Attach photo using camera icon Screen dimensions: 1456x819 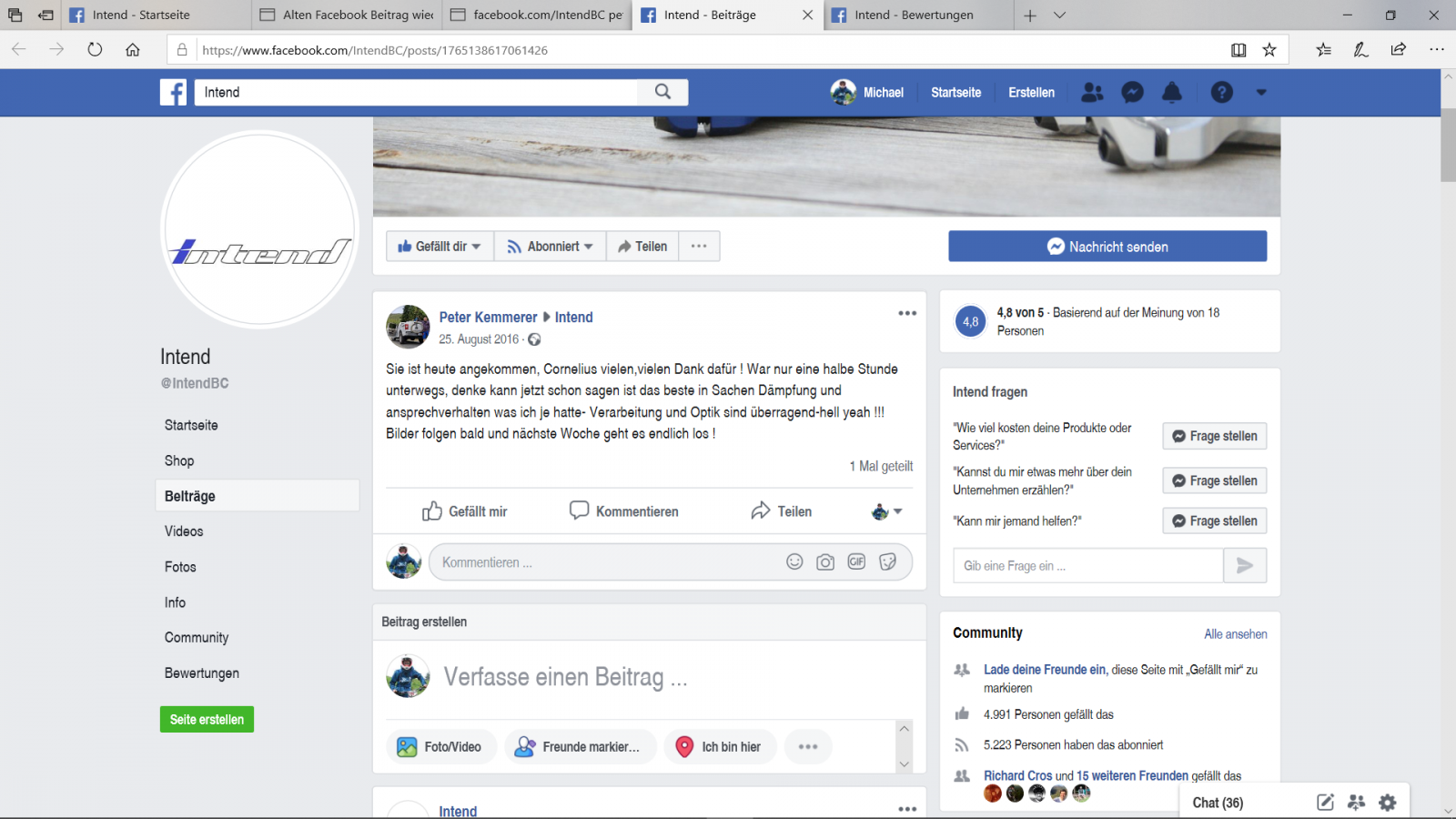pyautogui.click(x=825, y=562)
